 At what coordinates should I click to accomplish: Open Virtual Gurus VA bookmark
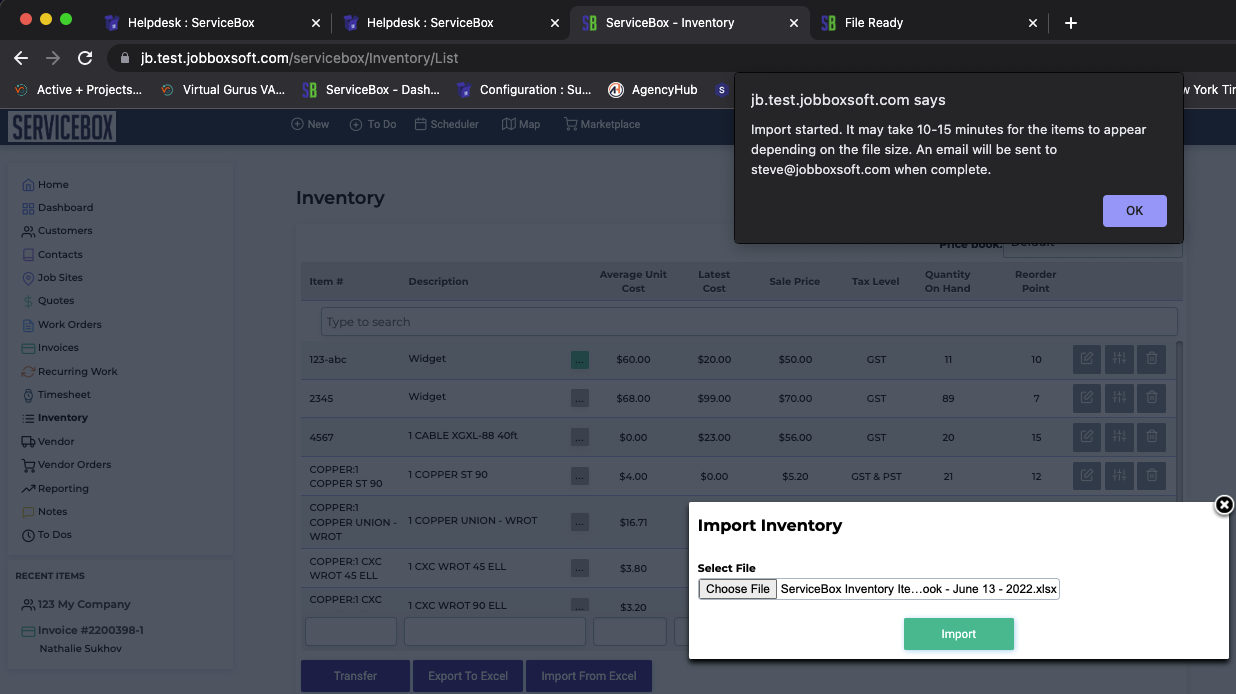click(222, 89)
